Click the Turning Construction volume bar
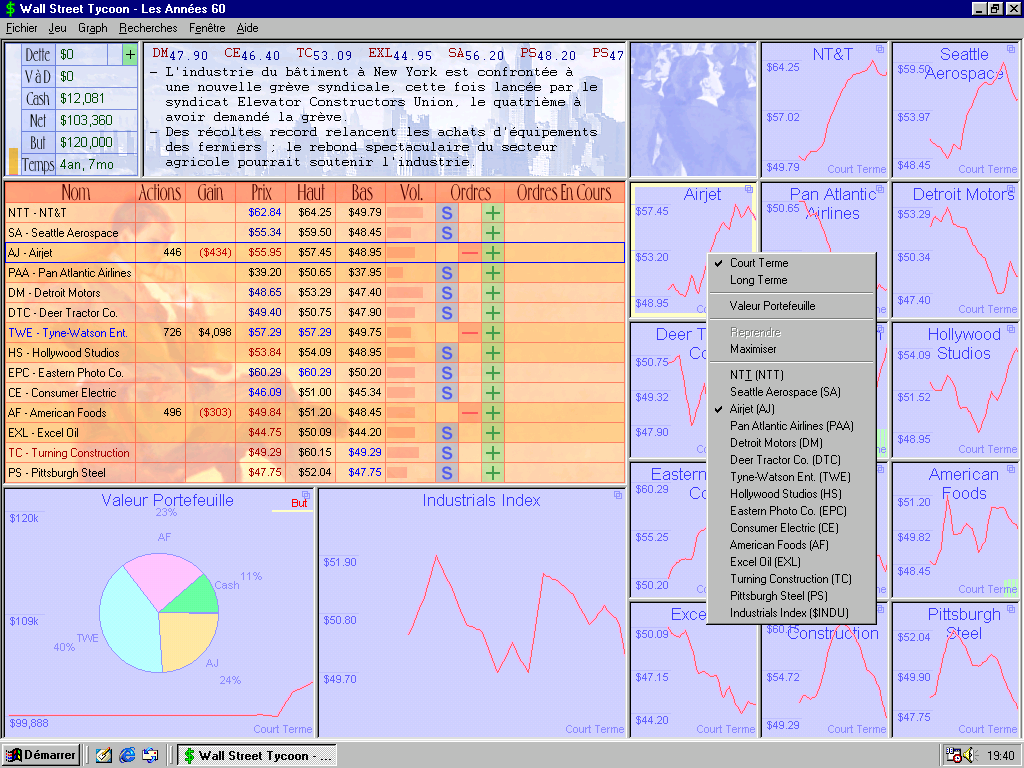This screenshot has width=1024, height=768. (403, 453)
